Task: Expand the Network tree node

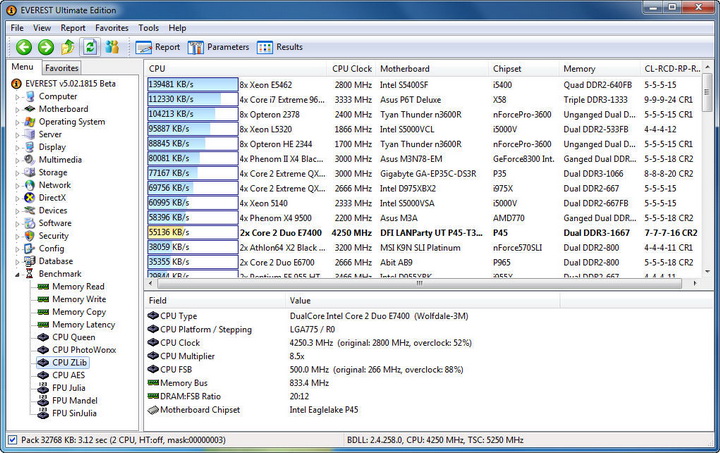Action: pos(17,185)
